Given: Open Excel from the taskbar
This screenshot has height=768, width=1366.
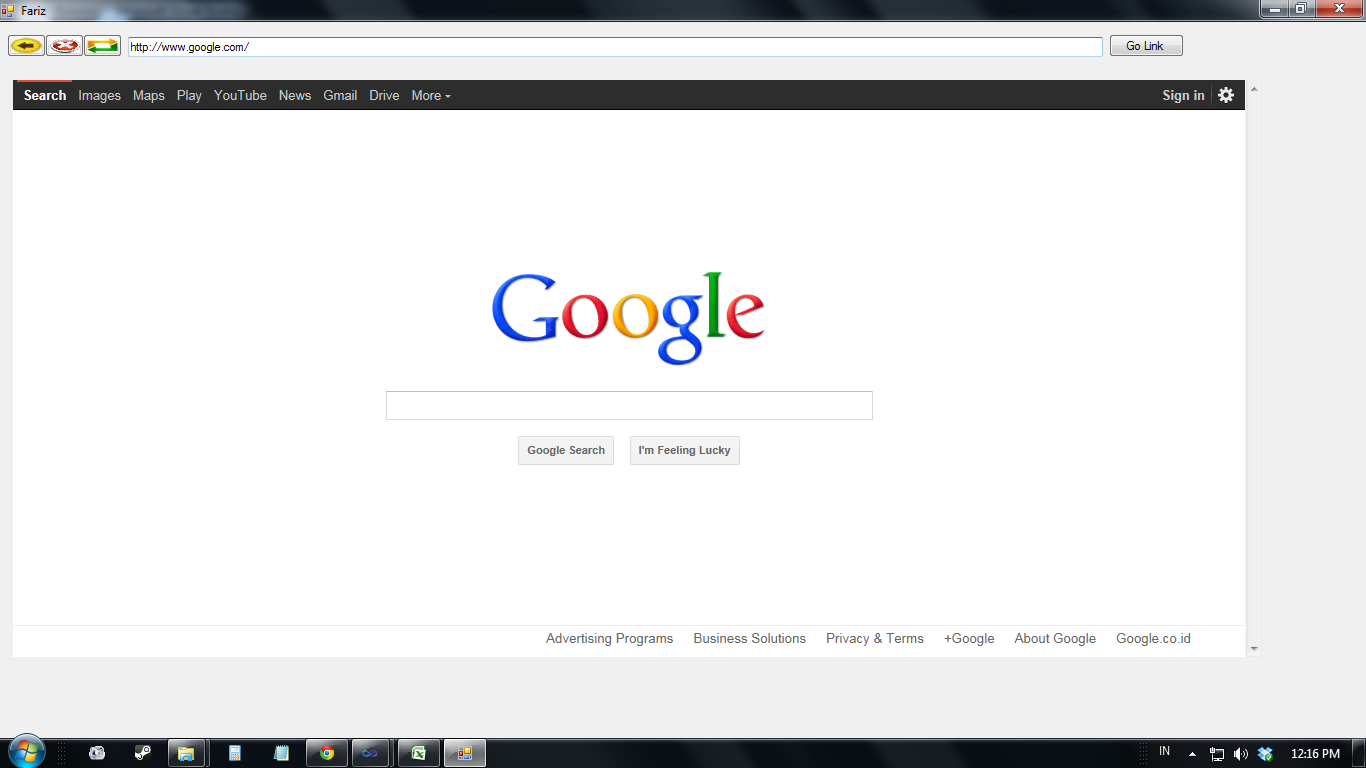Looking at the screenshot, I should (x=418, y=752).
